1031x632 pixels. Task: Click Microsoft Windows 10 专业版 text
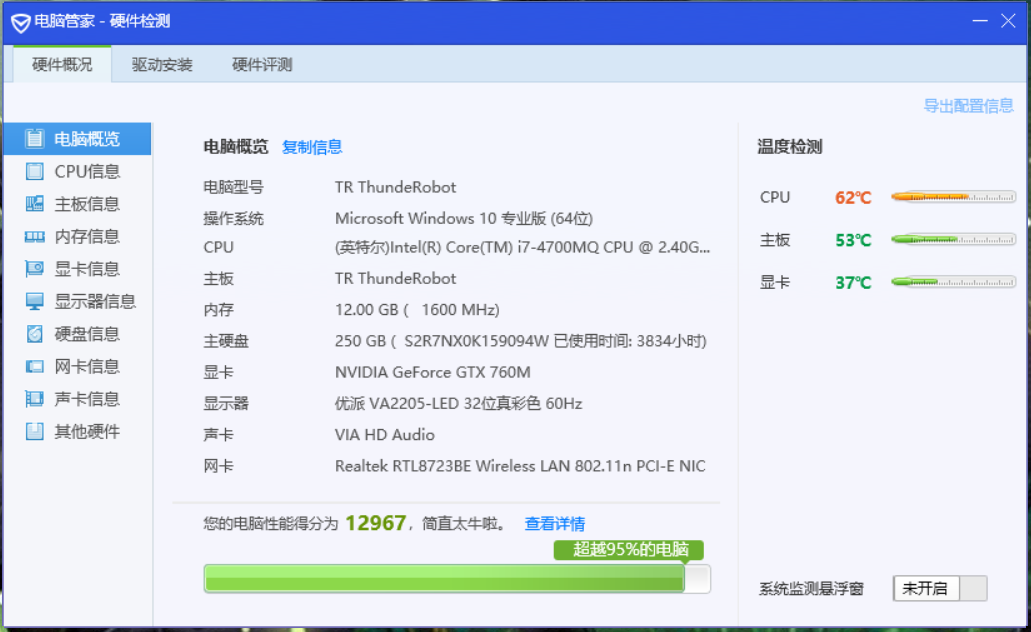point(464,218)
